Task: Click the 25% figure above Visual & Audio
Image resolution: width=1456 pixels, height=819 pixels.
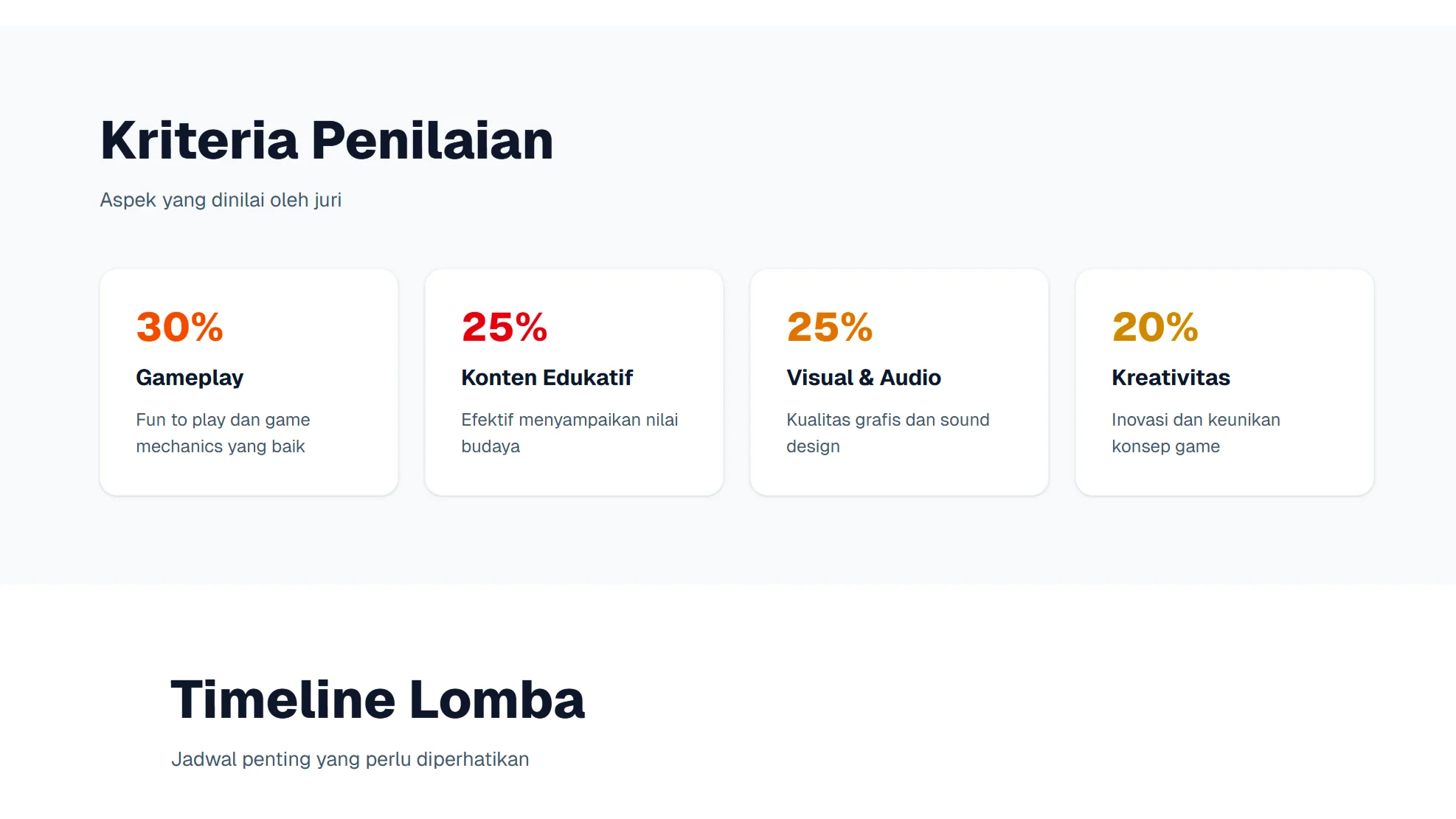Action: [x=830, y=327]
